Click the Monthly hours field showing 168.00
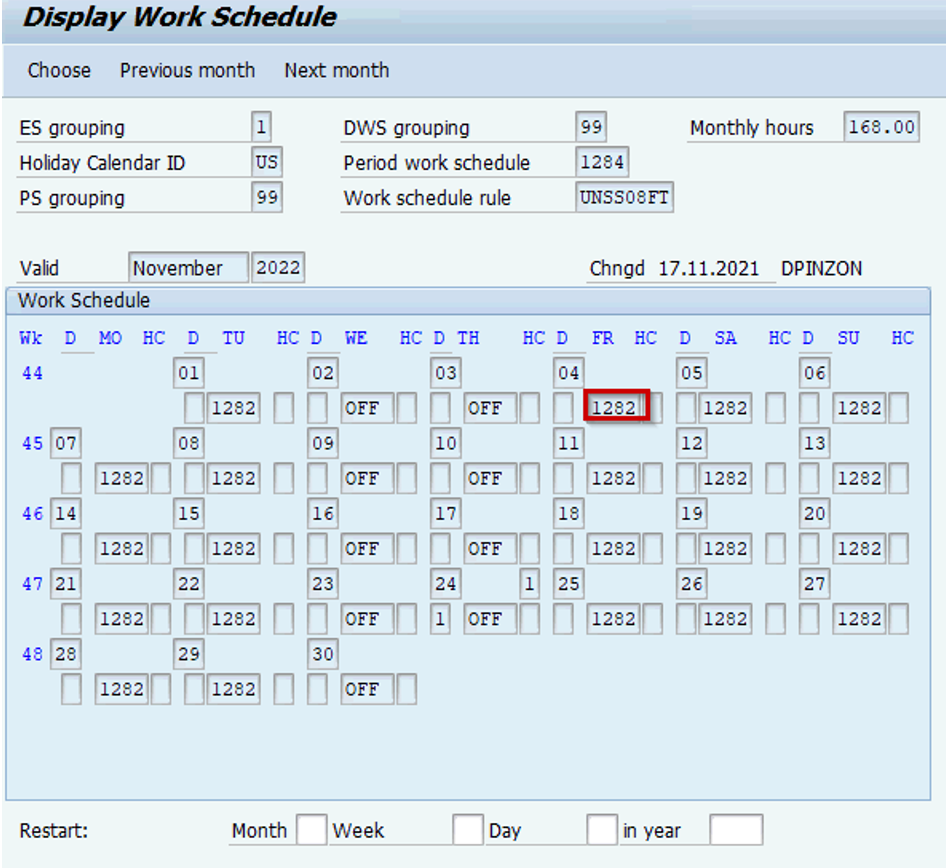The image size is (946, 868). (882, 127)
